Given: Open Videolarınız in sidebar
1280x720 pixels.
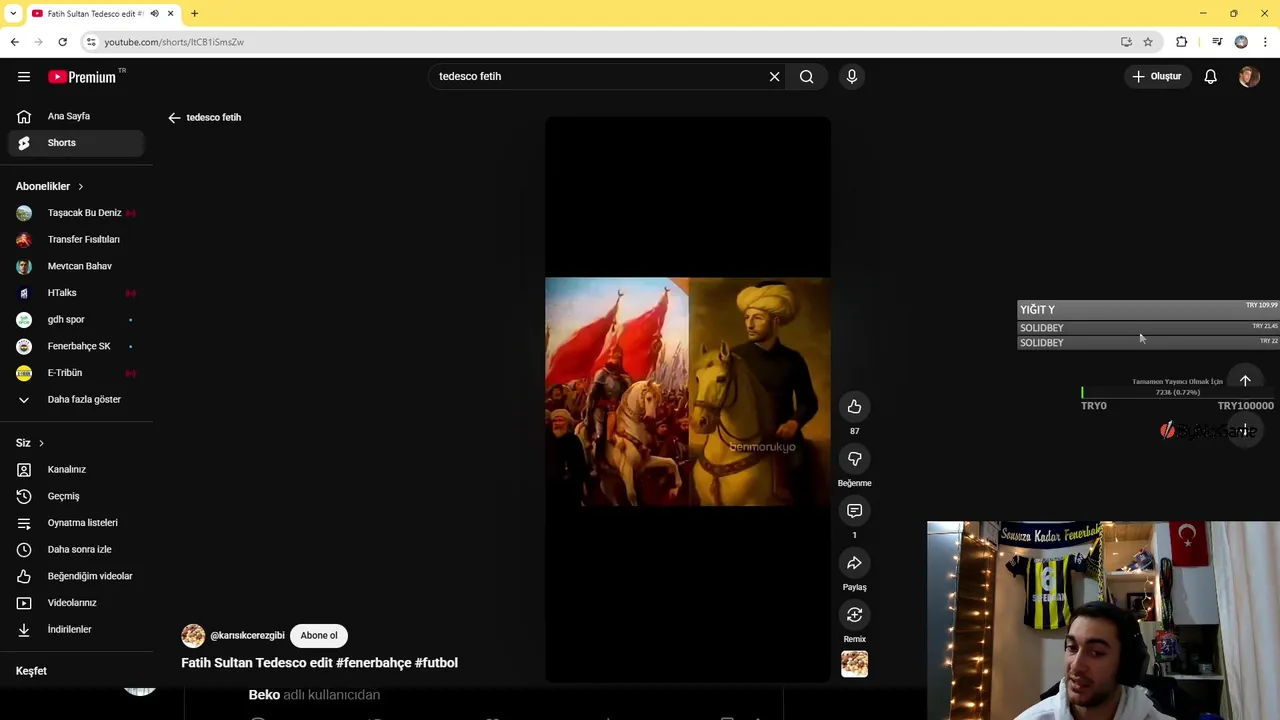Looking at the screenshot, I should [x=76, y=603].
